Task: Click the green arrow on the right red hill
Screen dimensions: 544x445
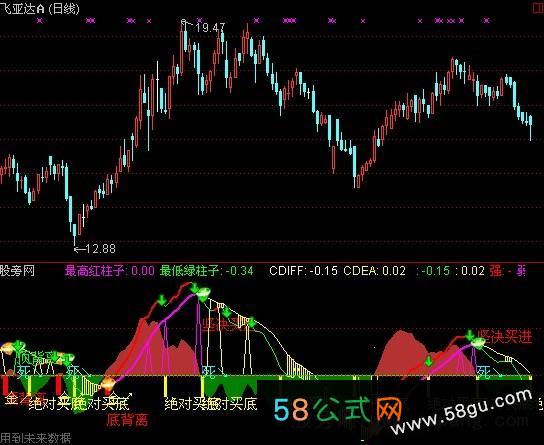Action: [x=429, y=361]
